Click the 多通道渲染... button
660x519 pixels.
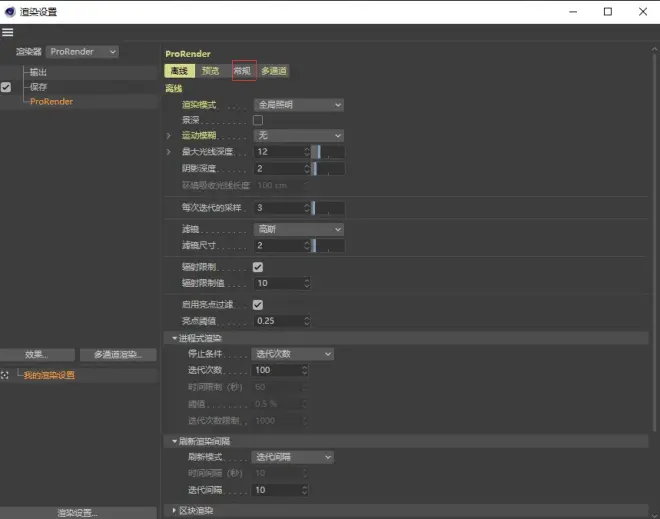pos(117,354)
